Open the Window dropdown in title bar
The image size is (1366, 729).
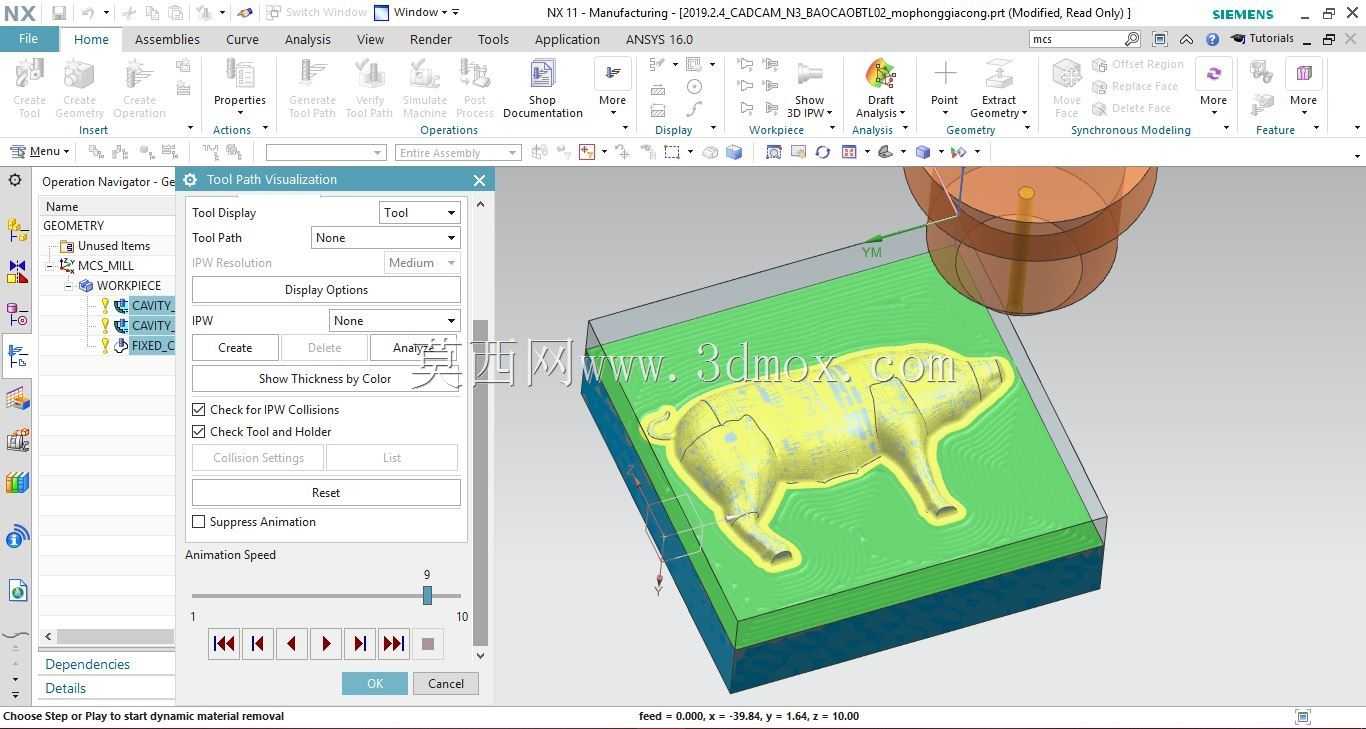pyautogui.click(x=417, y=13)
